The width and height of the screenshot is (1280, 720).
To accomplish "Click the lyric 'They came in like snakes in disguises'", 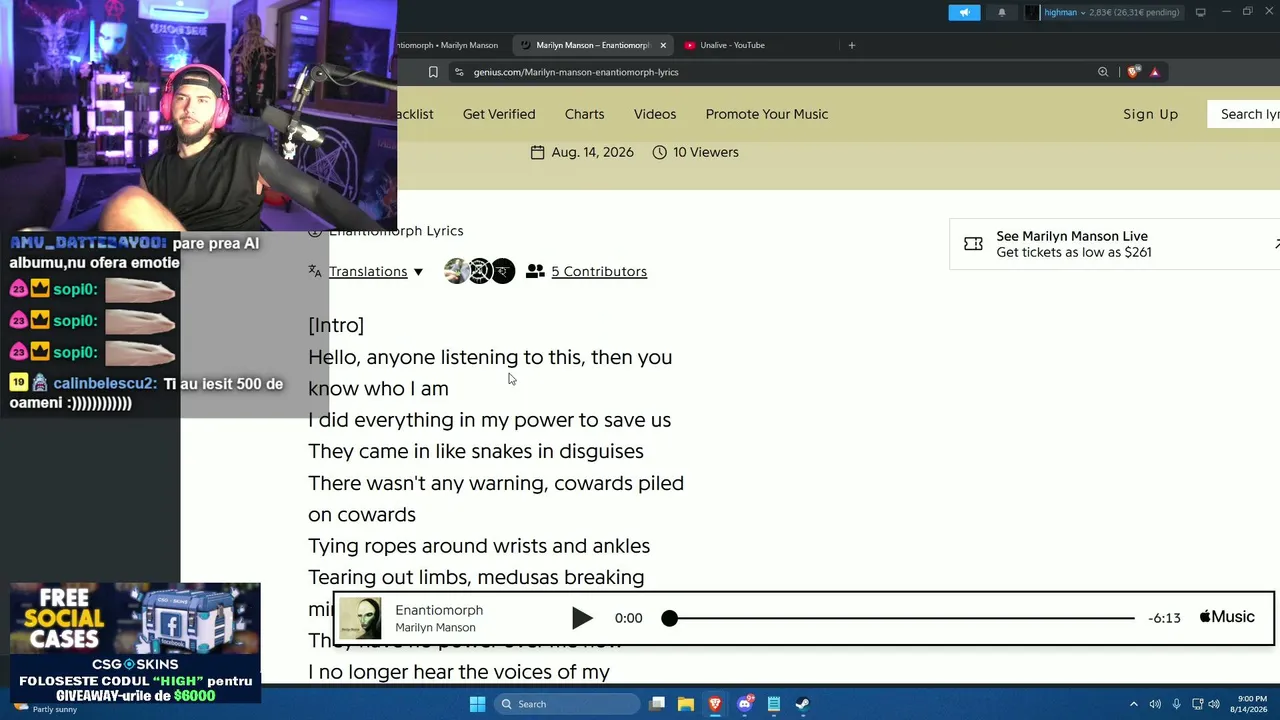I will (476, 451).
